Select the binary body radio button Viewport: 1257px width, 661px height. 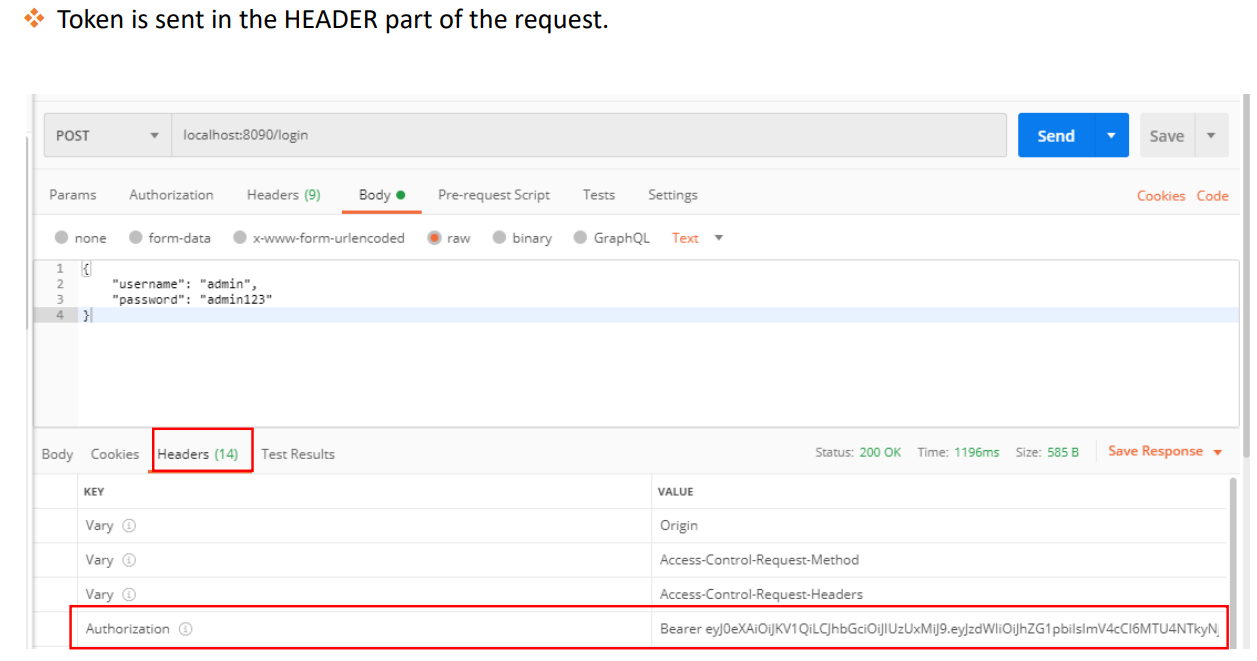[499, 238]
